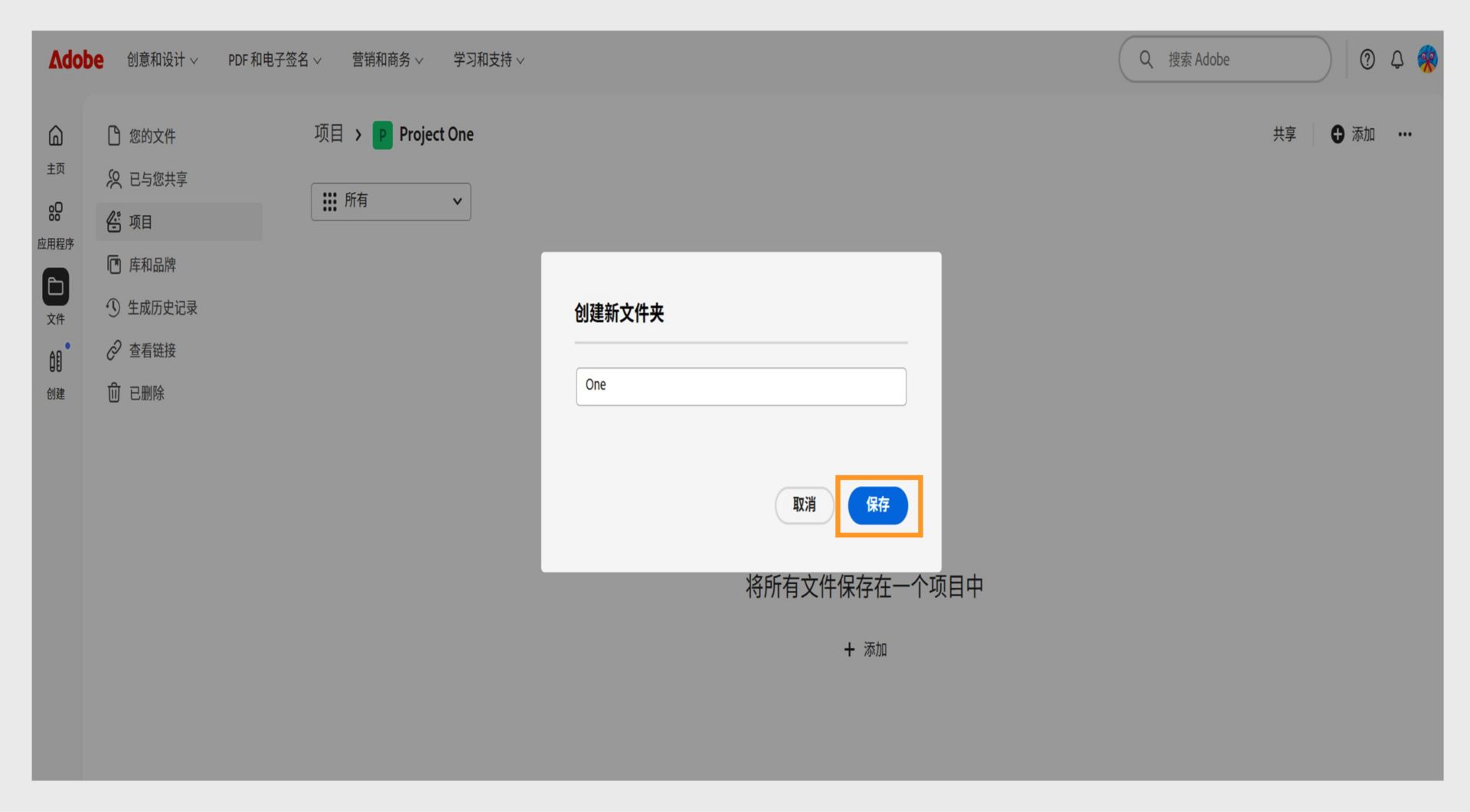This screenshot has width=1470, height=812.
Task: Click 取消 to cancel the dialog
Action: click(804, 505)
